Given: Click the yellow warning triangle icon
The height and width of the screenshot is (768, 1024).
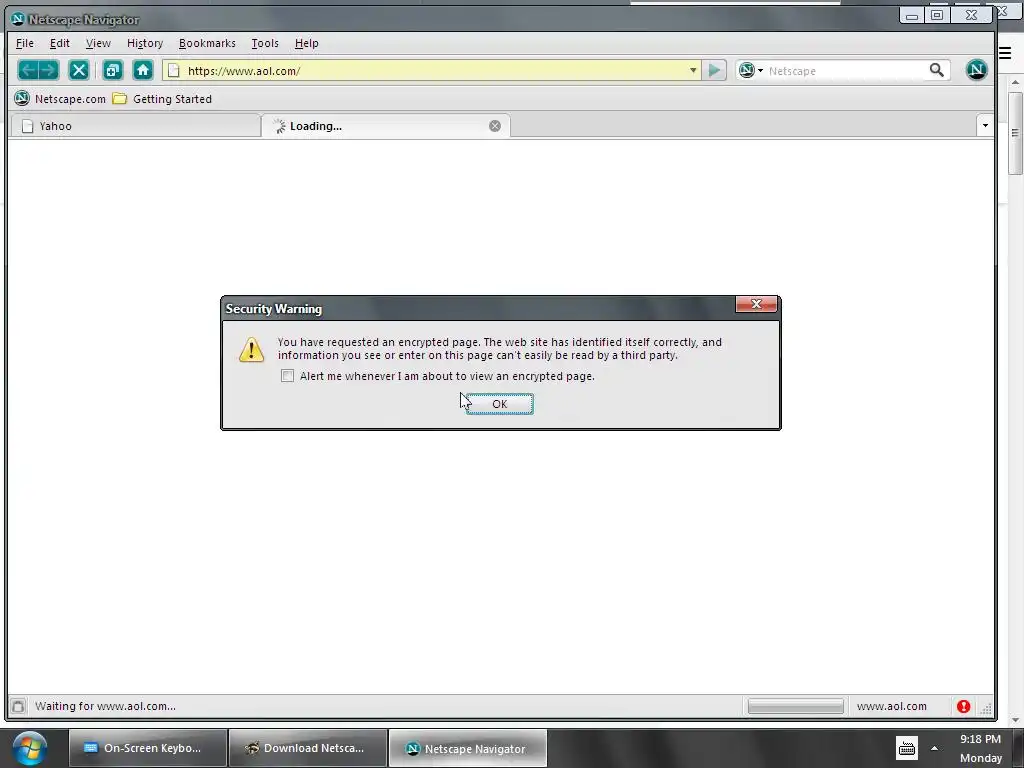Looking at the screenshot, I should (x=251, y=349).
